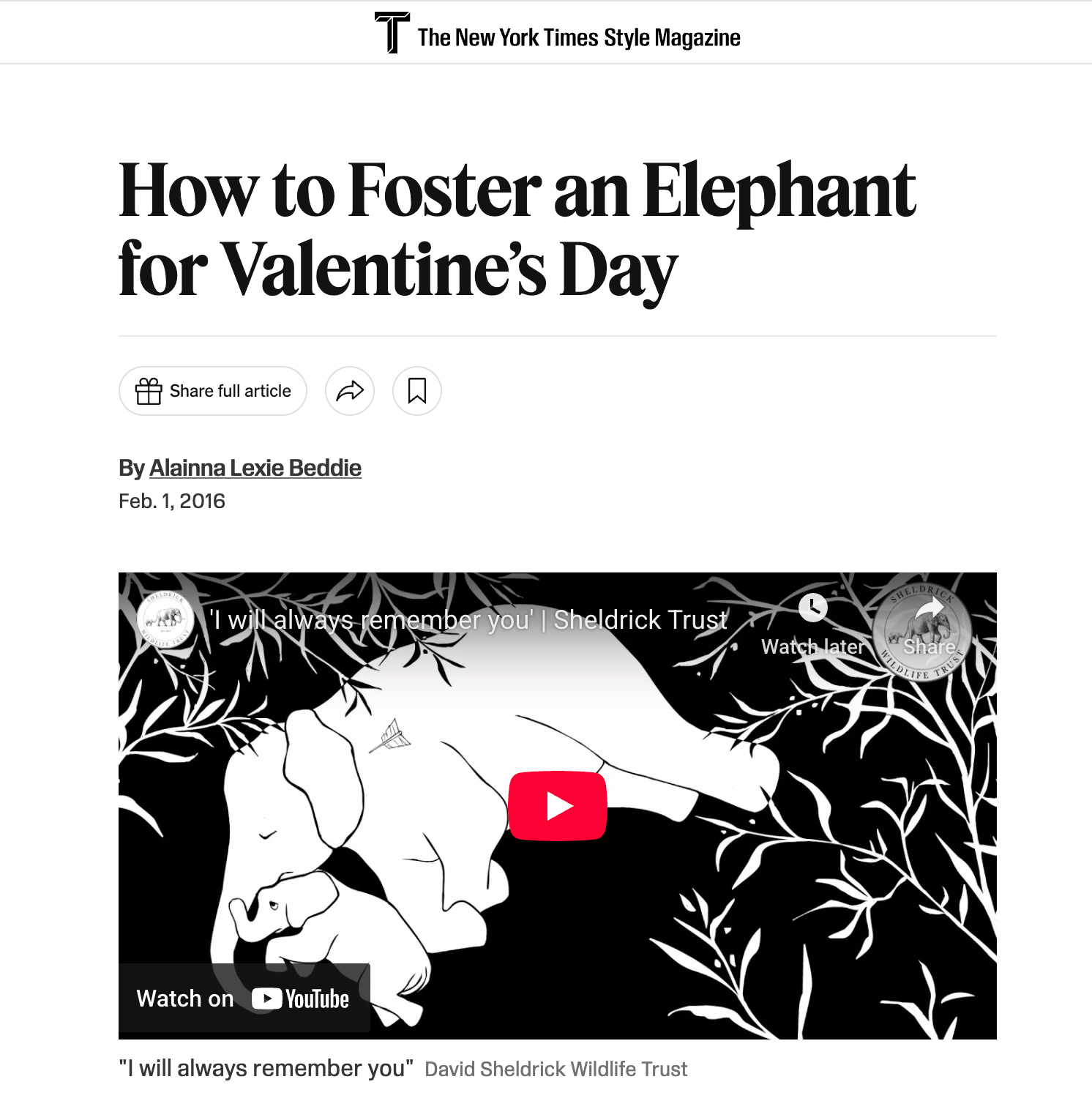Click the video Share arrow icon
The image size is (1092, 1101).
click(930, 608)
